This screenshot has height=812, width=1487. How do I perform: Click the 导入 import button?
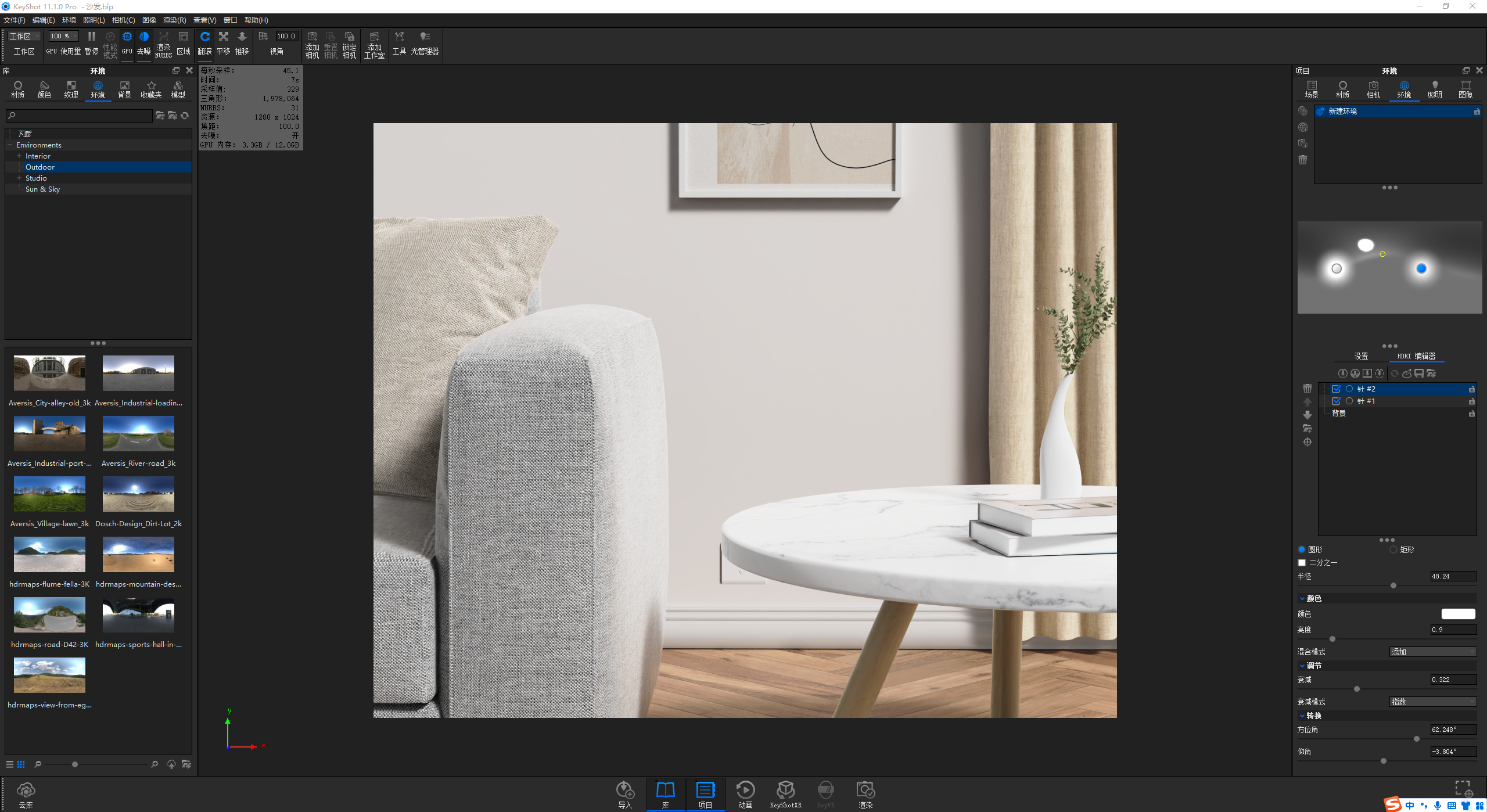[625, 795]
